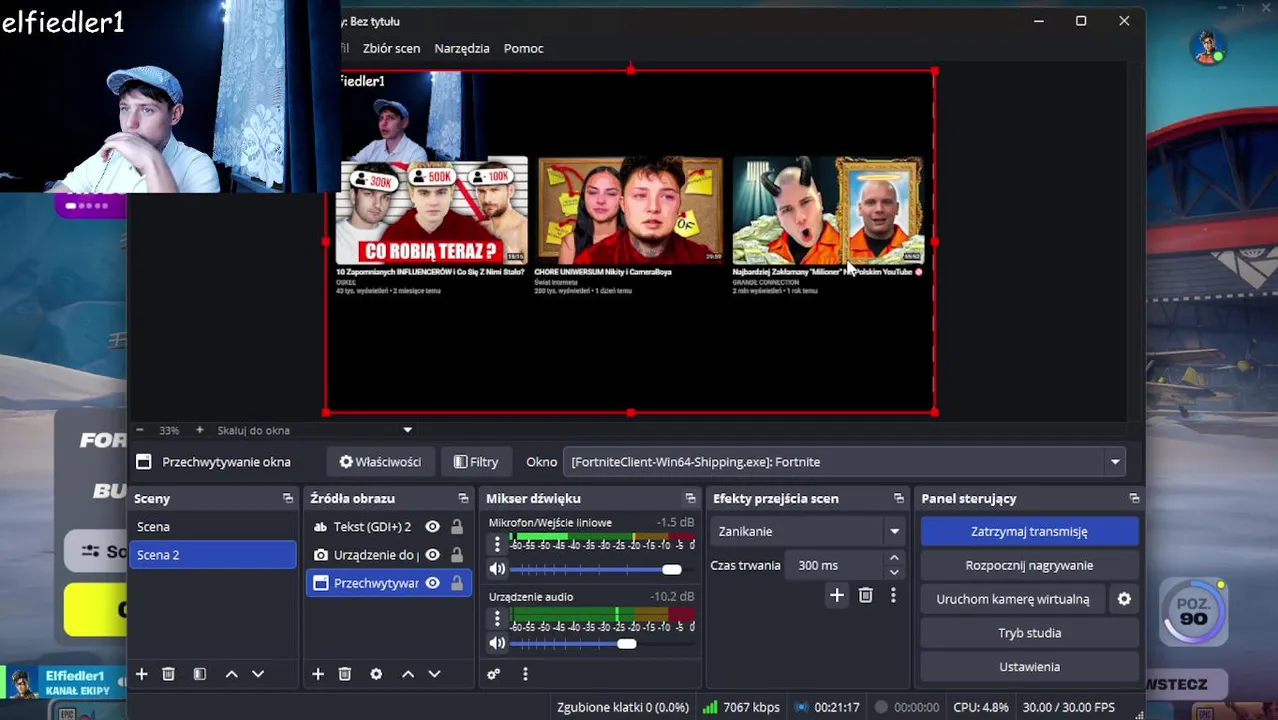Open Ustawienia from control panel
The height and width of the screenshot is (720, 1278).
(x=1029, y=667)
